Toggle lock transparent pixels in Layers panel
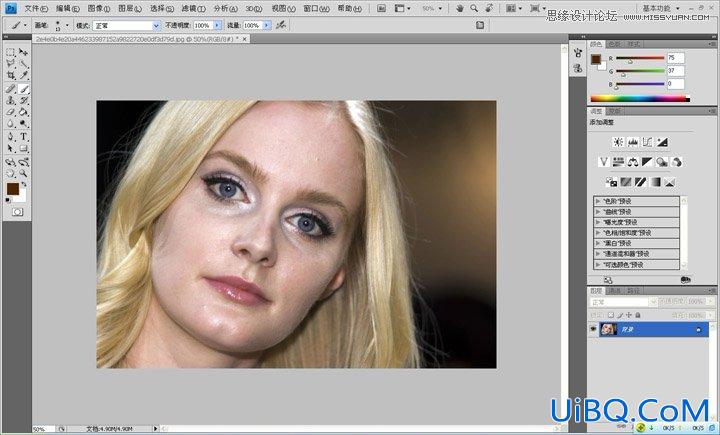This screenshot has height=435, width=720. (611, 315)
